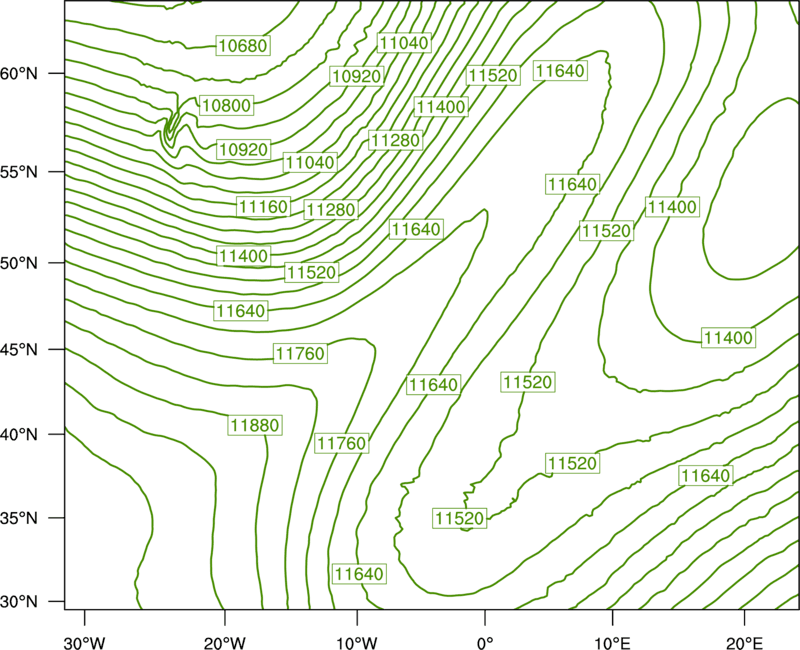Select the 10920 label directly beneath 10800
Image resolution: width=800 pixels, height=650 pixels.
[x=243, y=149]
